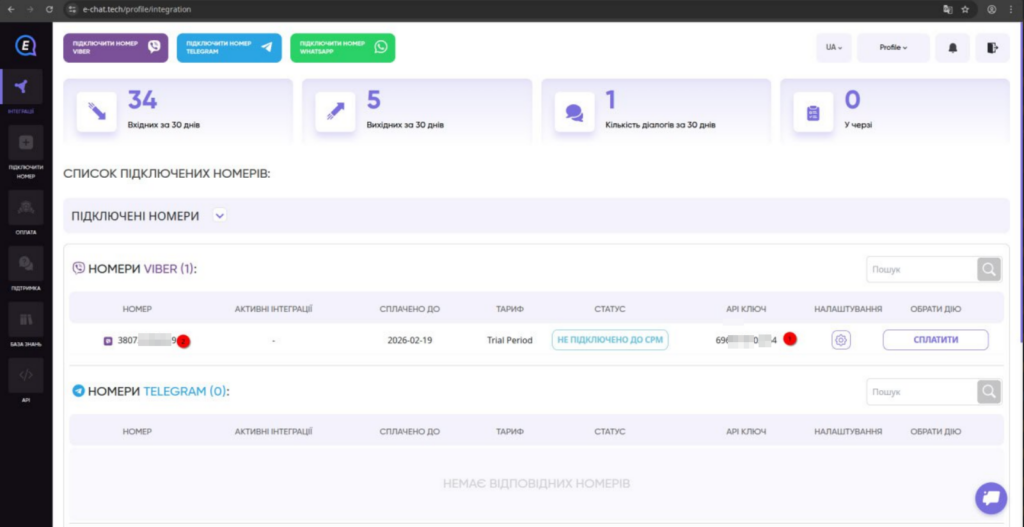Open the Integration section in the sidebar

(x=26, y=91)
